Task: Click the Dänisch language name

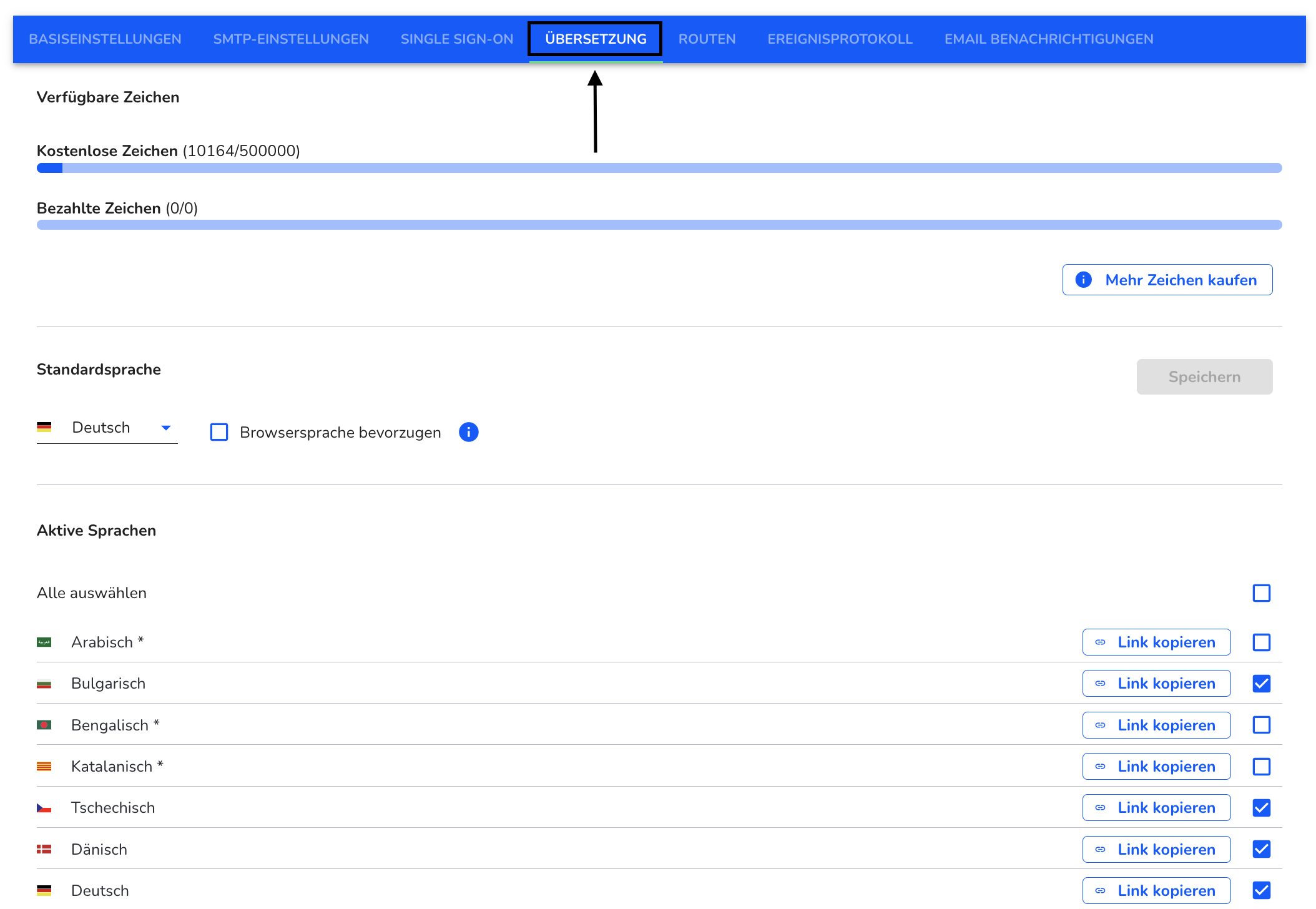Action: point(99,849)
